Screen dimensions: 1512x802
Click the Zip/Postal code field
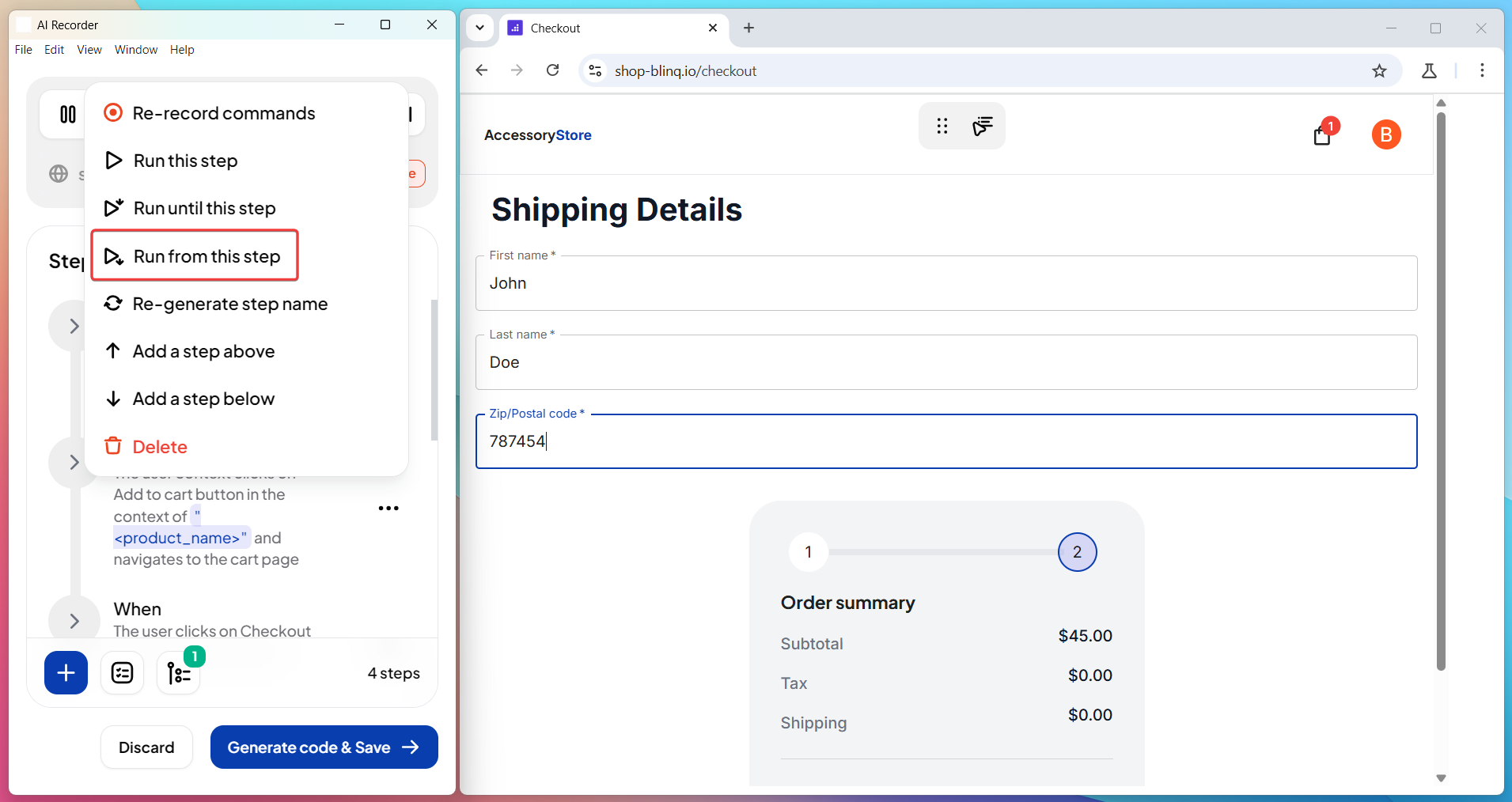(945, 441)
